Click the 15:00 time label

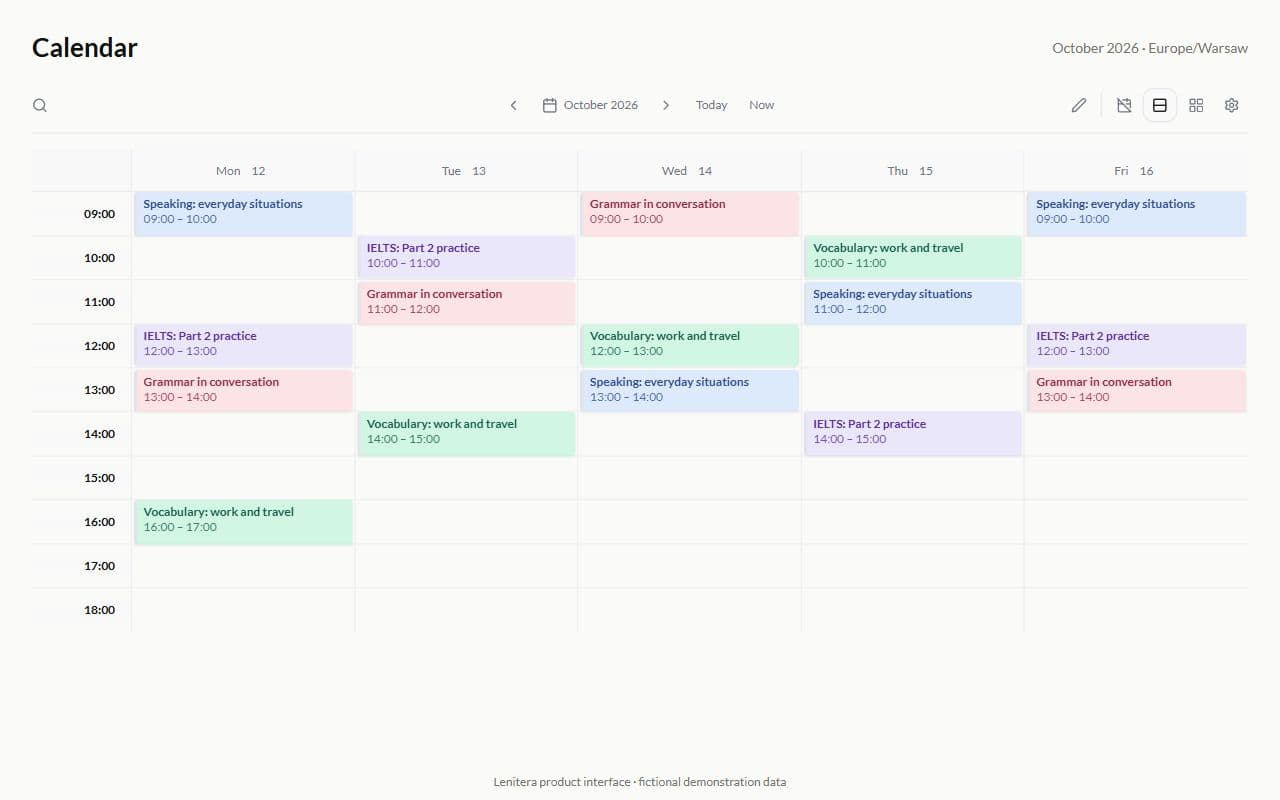(99, 478)
